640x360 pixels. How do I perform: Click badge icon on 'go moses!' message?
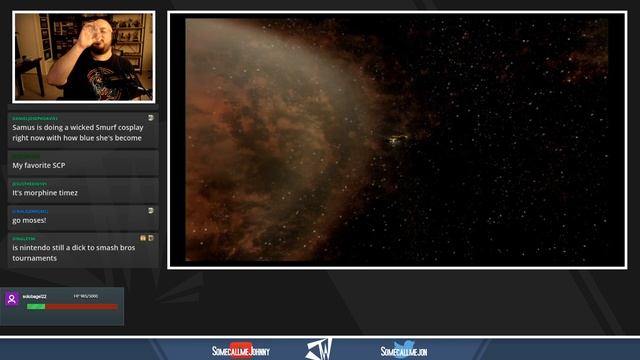151,211
